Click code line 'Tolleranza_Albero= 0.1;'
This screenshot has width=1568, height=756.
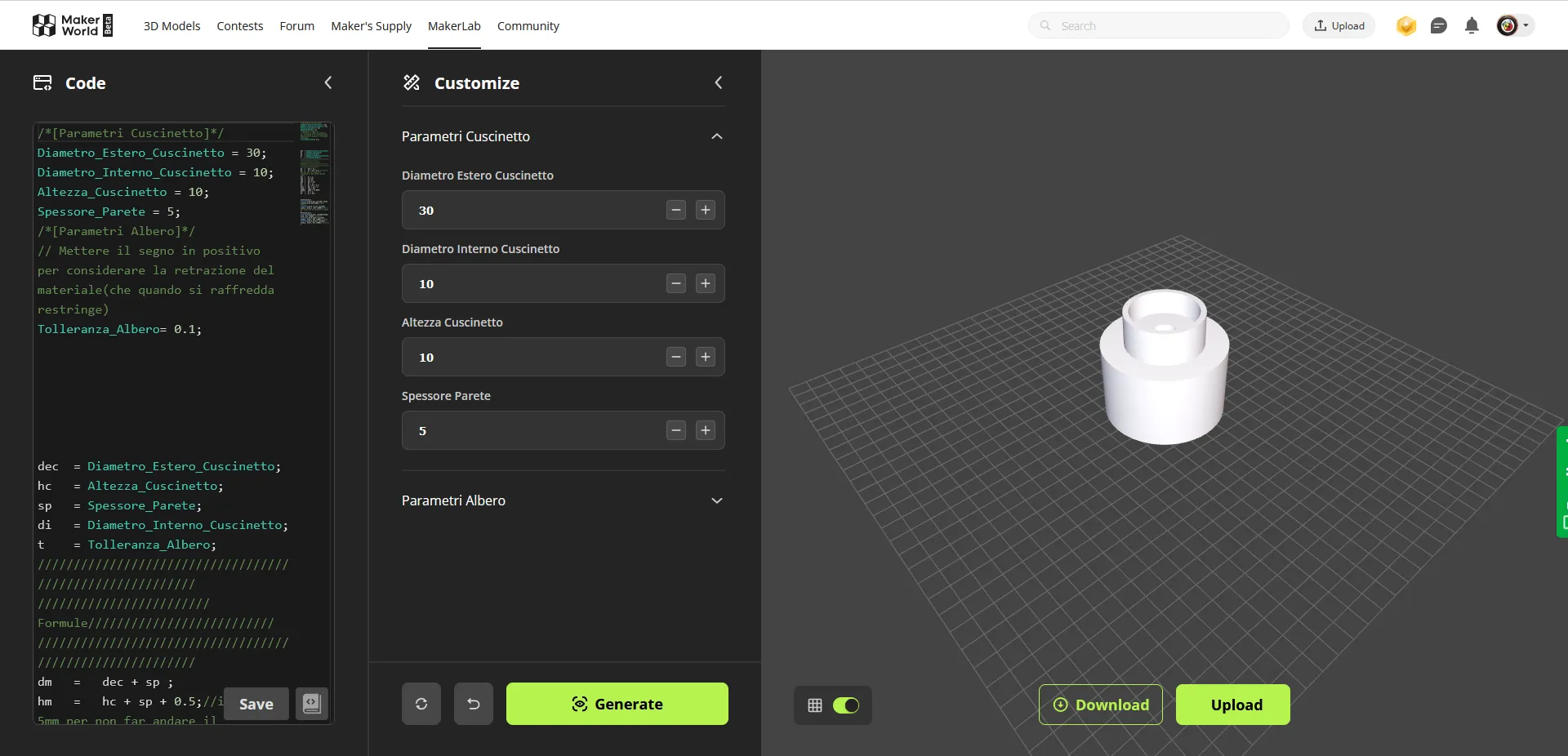pos(119,329)
